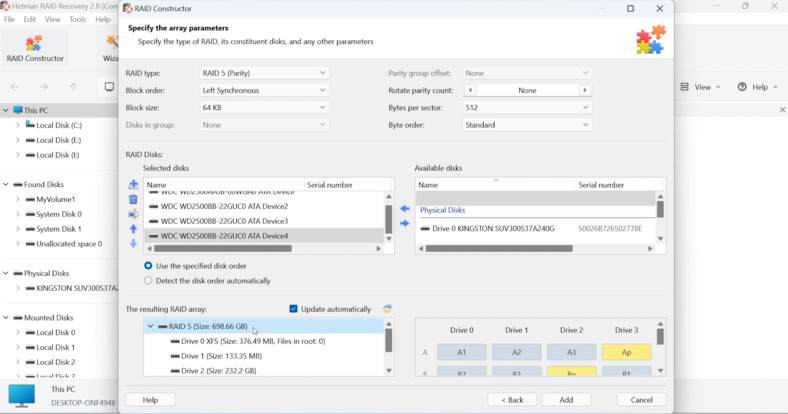Open the Tools menu
788x414 pixels.
click(x=77, y=19)
